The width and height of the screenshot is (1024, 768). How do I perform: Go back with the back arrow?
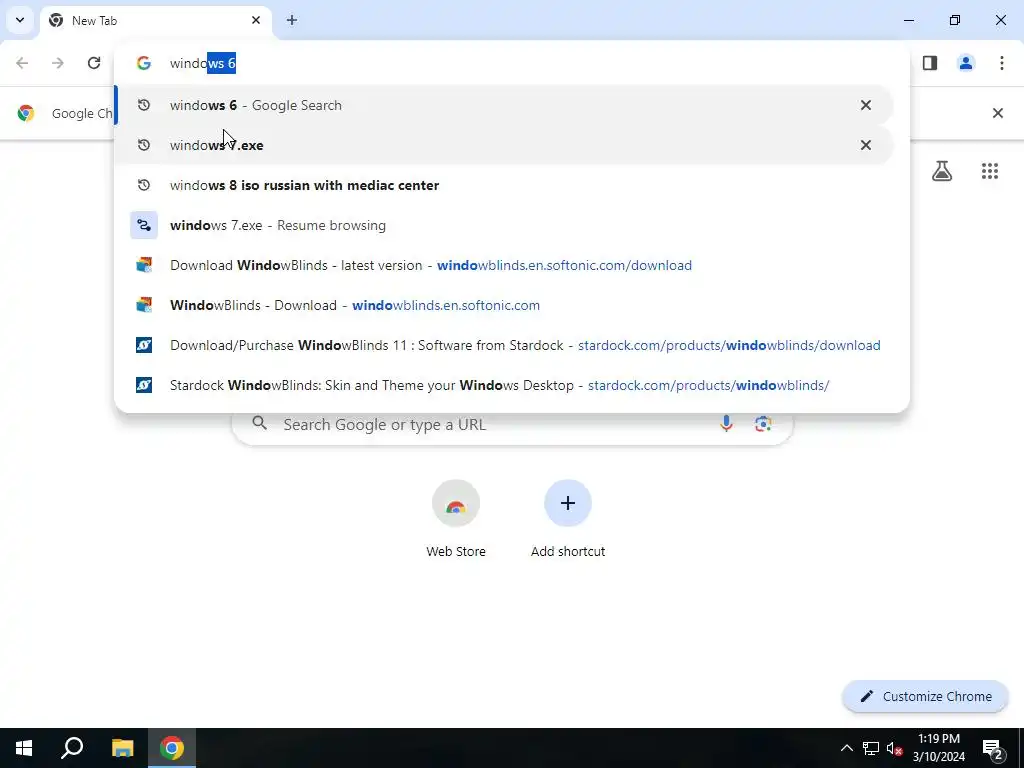pos(22,63)
